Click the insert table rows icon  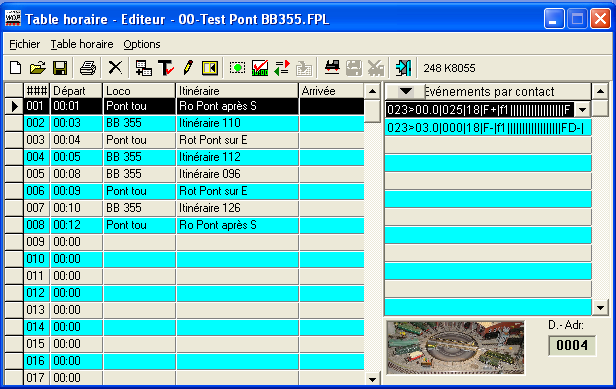pyautogui.click(x=143, y=68)
